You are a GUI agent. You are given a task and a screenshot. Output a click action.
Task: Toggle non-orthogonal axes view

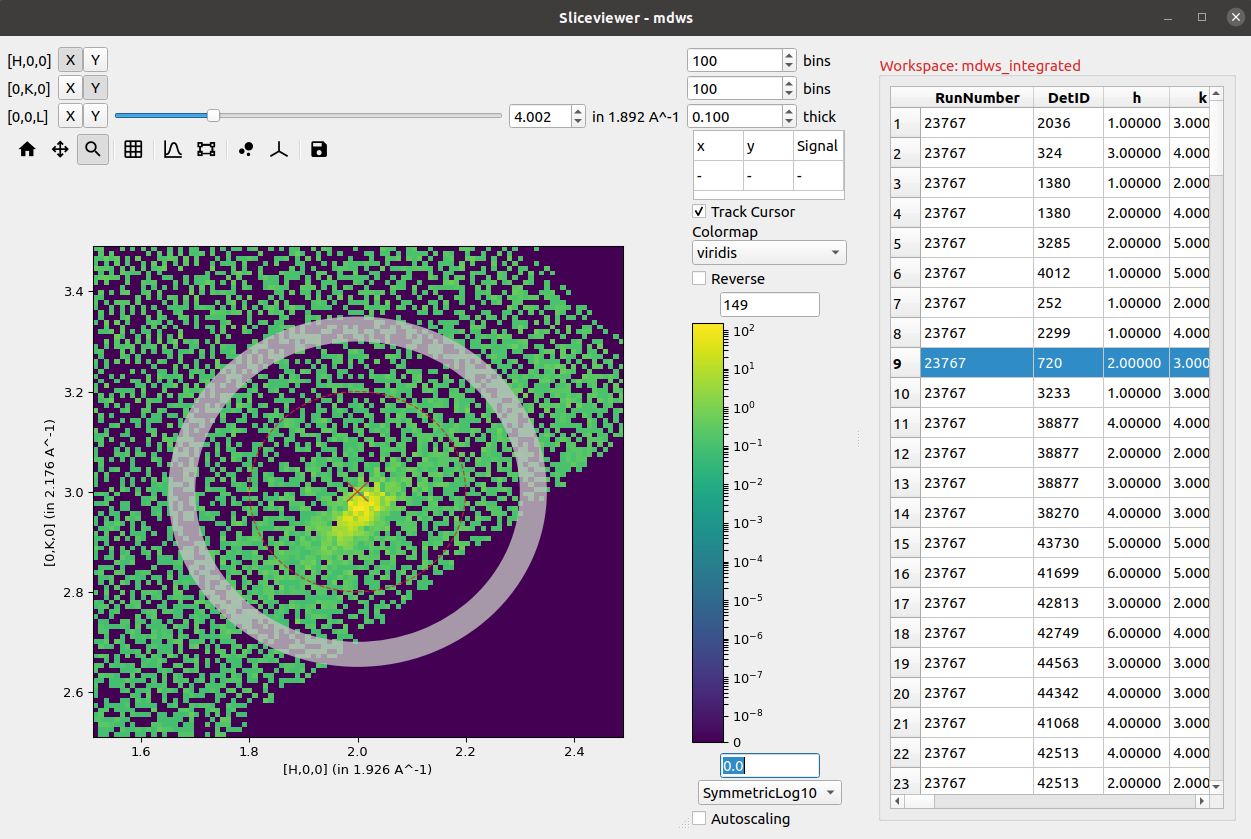point(279,149)
